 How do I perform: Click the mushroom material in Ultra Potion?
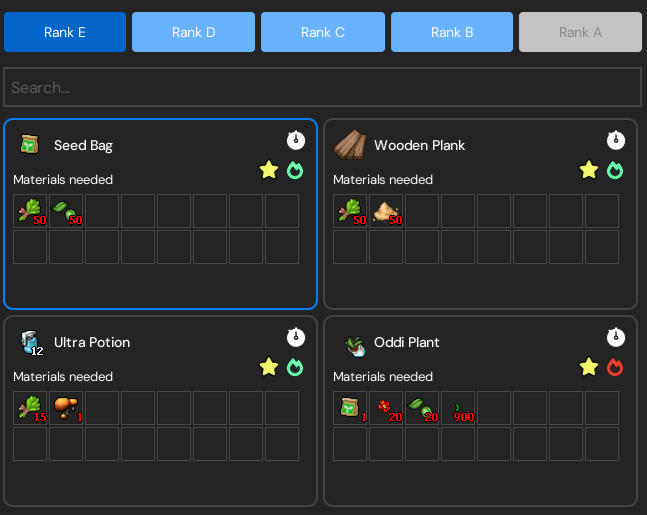(66, 408)
